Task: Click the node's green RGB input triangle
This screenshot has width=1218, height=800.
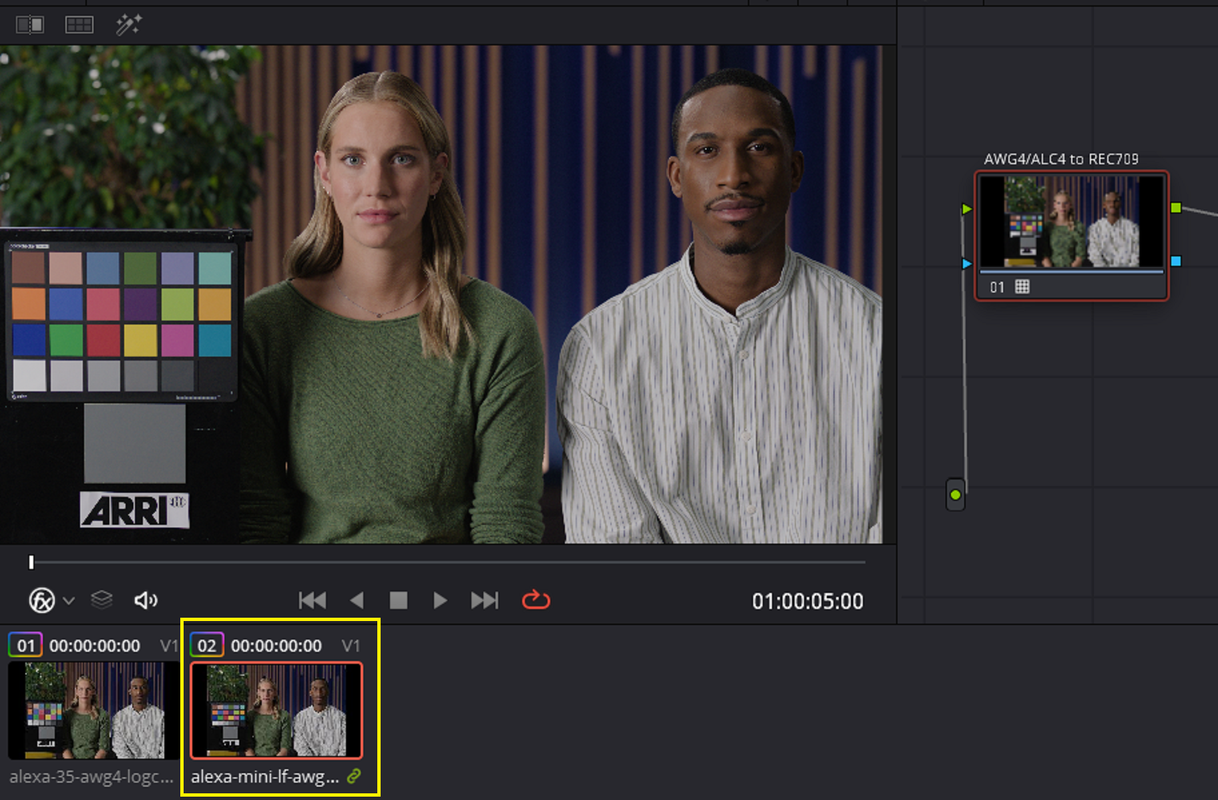Action: (967, 208)
